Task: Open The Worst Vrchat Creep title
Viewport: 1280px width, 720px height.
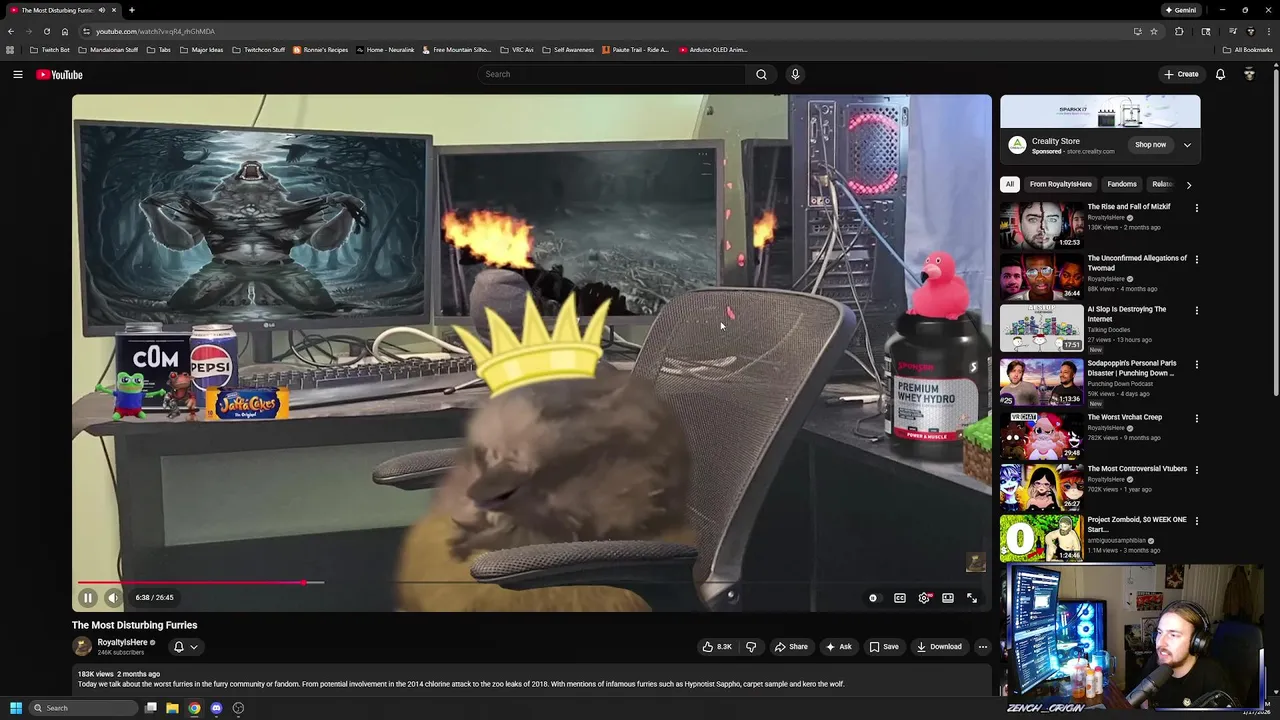Action: tap(1124, 417)
